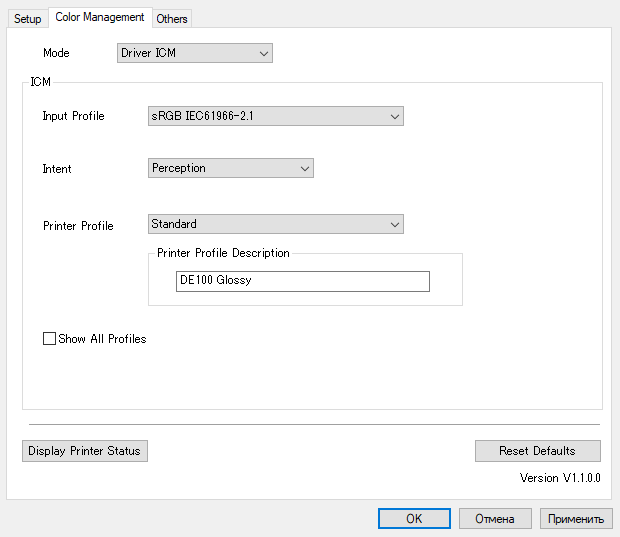
Task: Confirm the dialog with OK
Action: click(x=414, y=519)
